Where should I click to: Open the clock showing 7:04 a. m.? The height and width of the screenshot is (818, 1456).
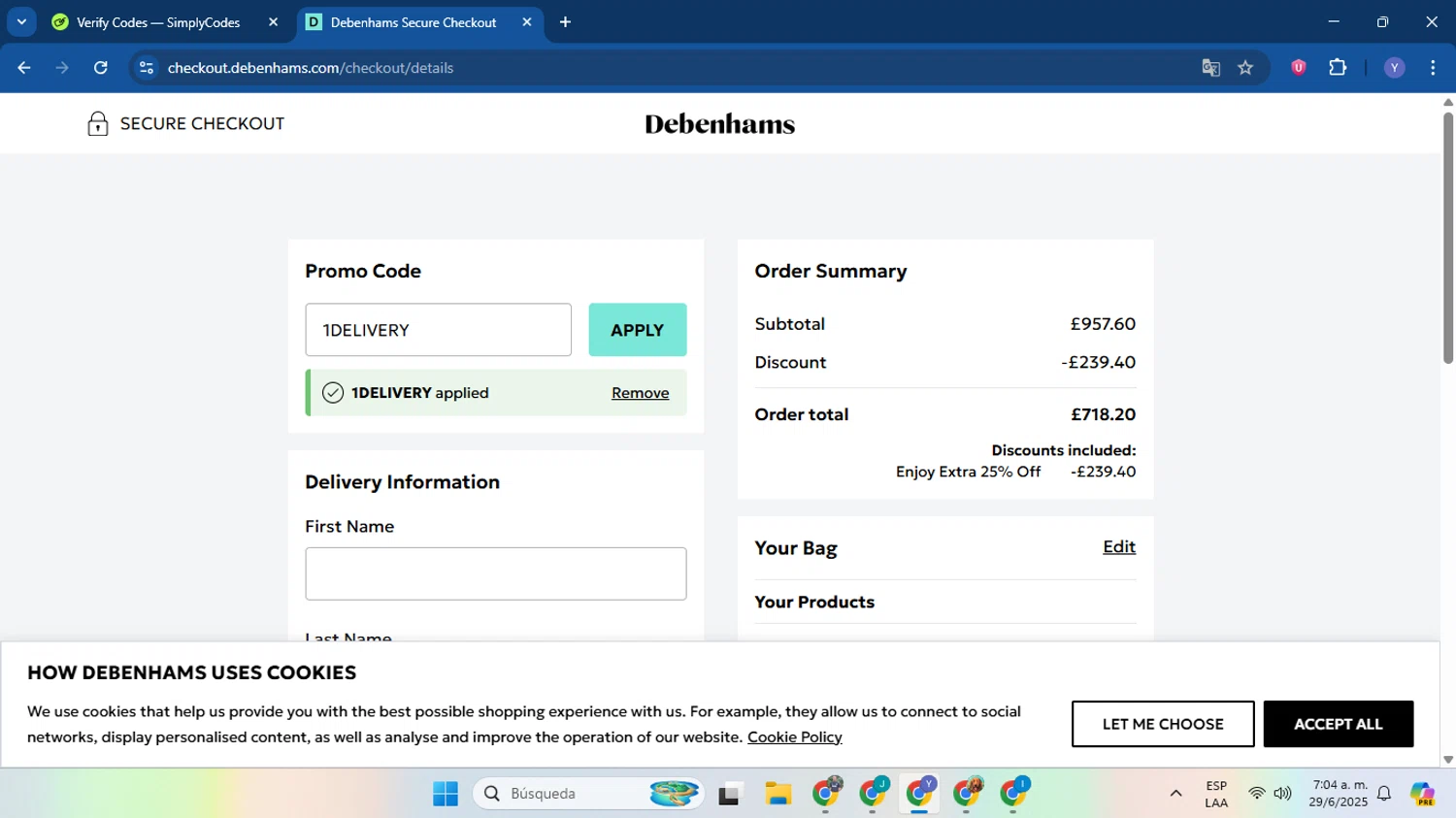1338,794
